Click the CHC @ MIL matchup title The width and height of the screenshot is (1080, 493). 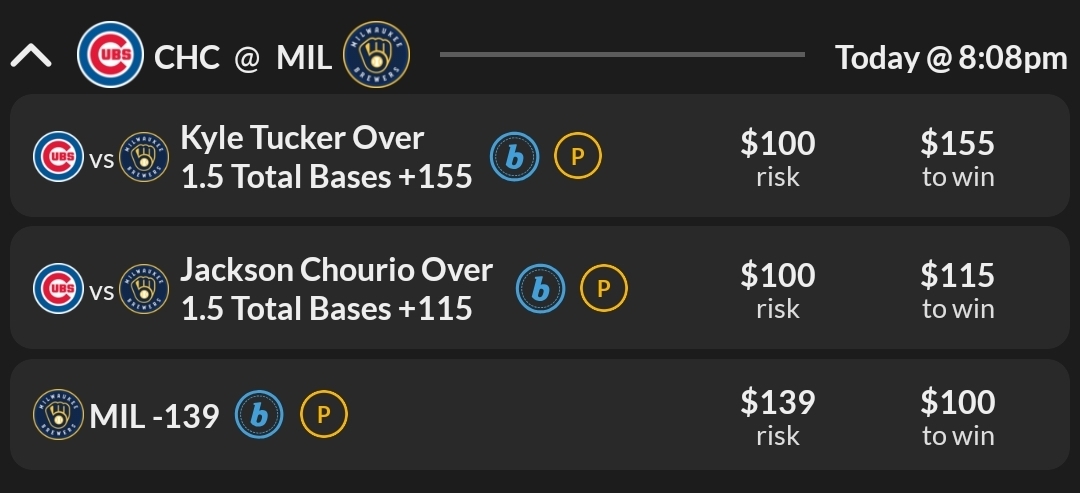coord(242,58)
